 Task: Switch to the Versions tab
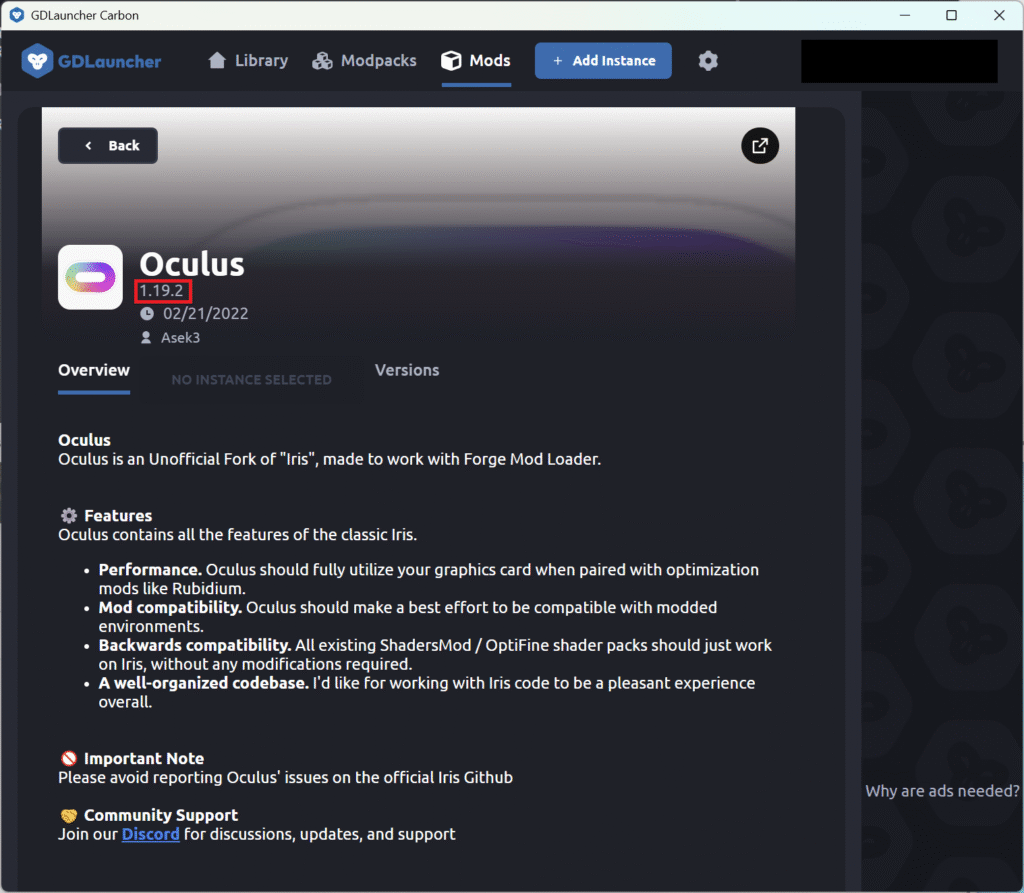click(407, 370)
